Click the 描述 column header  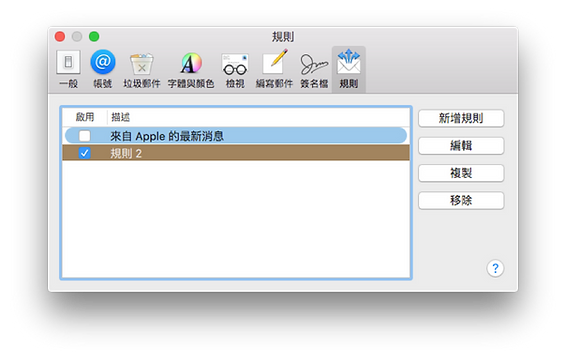[x=258, y=117]
